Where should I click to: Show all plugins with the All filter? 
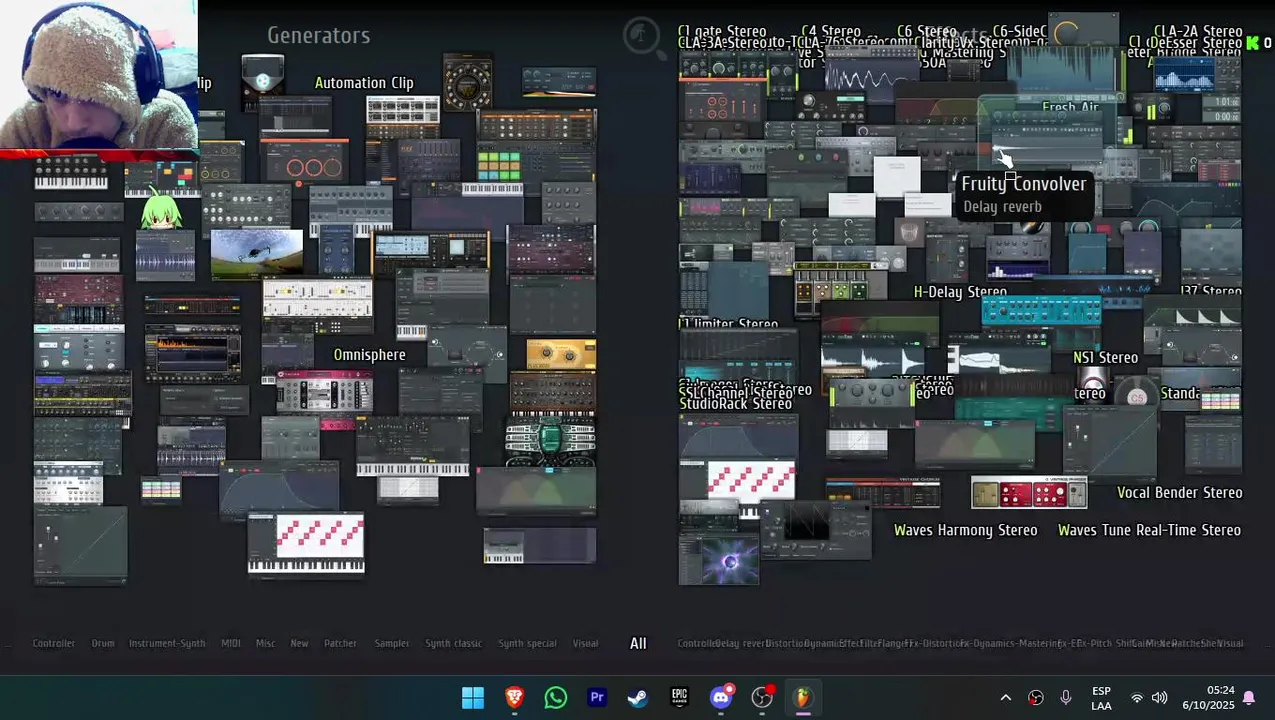tap(638, 643)
